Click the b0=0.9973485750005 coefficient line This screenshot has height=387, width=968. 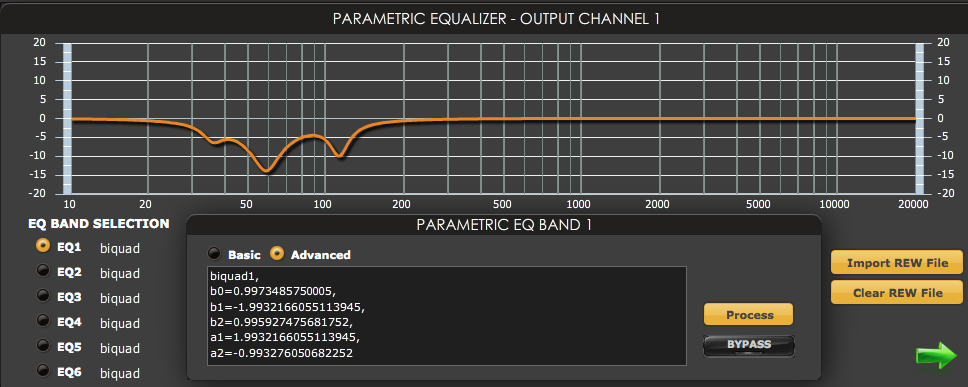[x=272, y=291]
